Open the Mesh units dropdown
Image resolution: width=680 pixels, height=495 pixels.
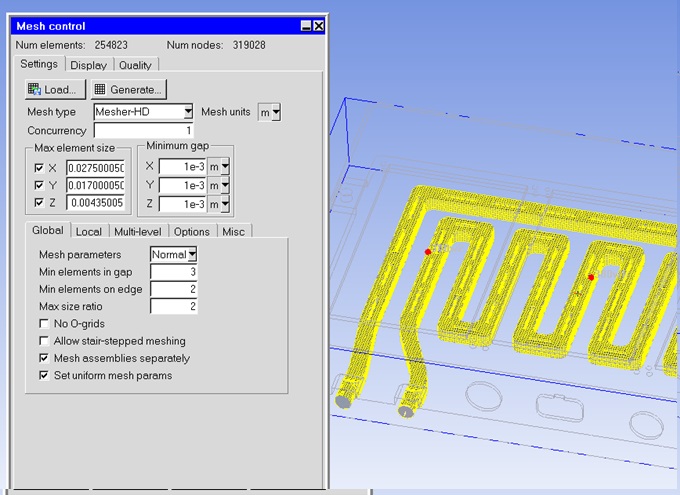pyautogui.click(x=275, y=113)
